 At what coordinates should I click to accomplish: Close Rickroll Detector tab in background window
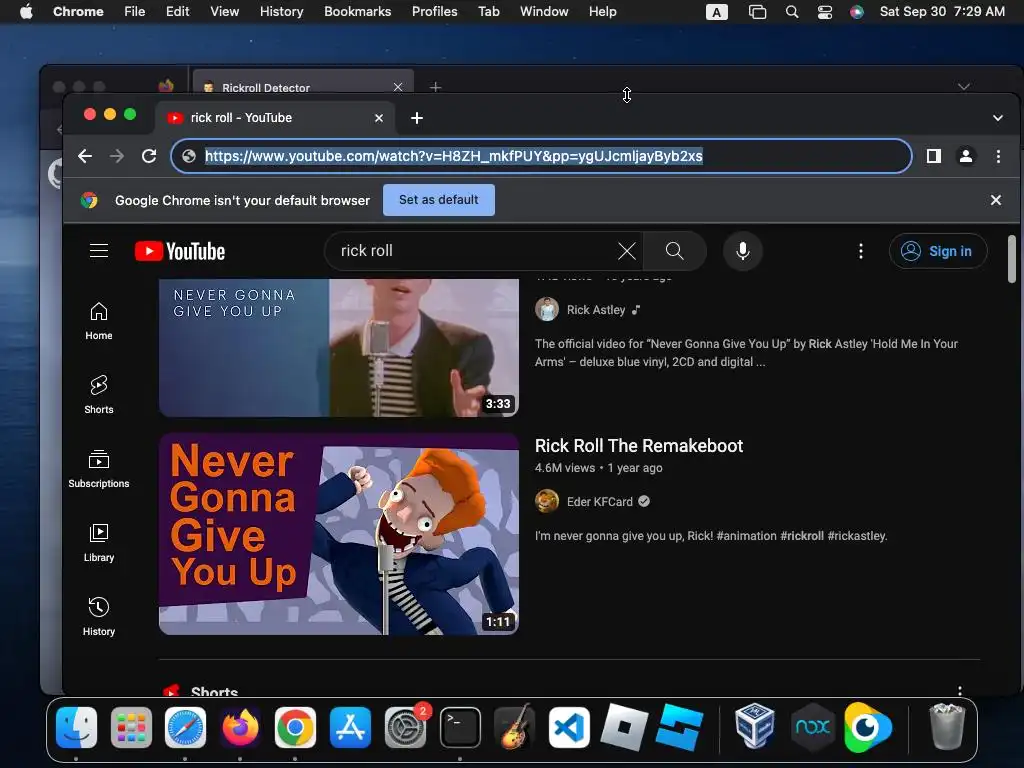pyautogui.click(x=397, y=86)
